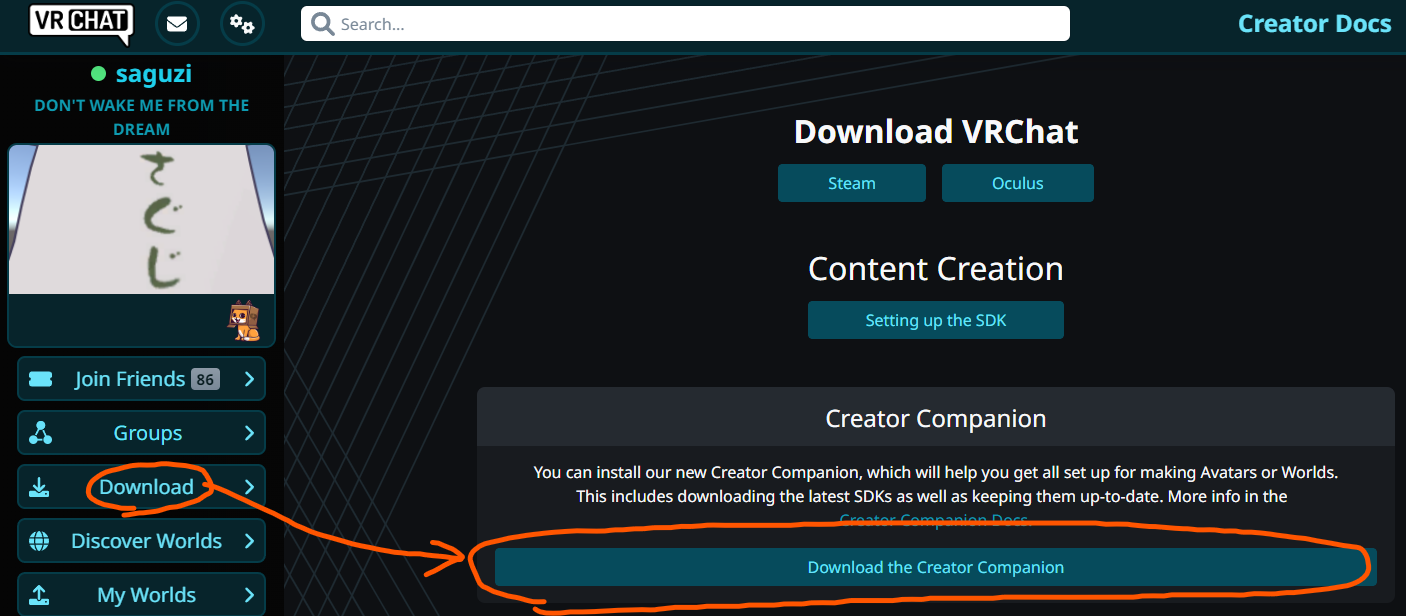Click the search magnifier icon
Image resolution: width=1406 pixels, height=616 pixels.
[x=322, y=24]
